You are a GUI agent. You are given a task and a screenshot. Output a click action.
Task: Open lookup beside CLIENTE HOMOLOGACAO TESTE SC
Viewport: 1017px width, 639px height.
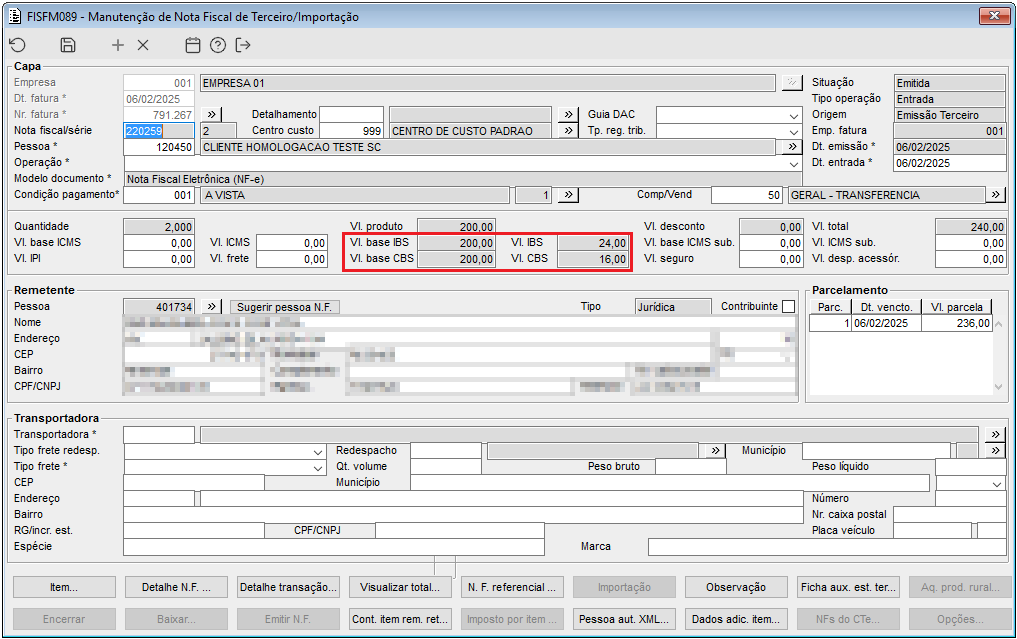tap(792, 147)
